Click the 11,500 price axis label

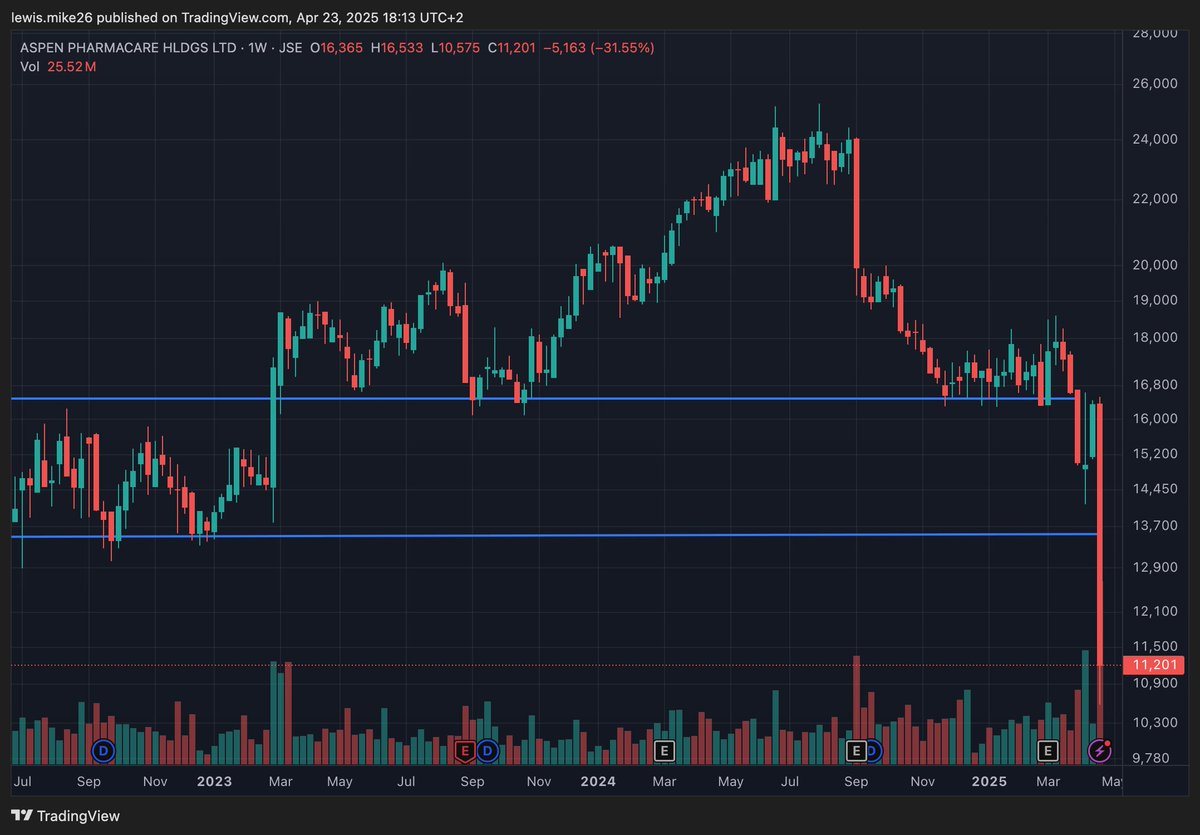pos(1154,646)
